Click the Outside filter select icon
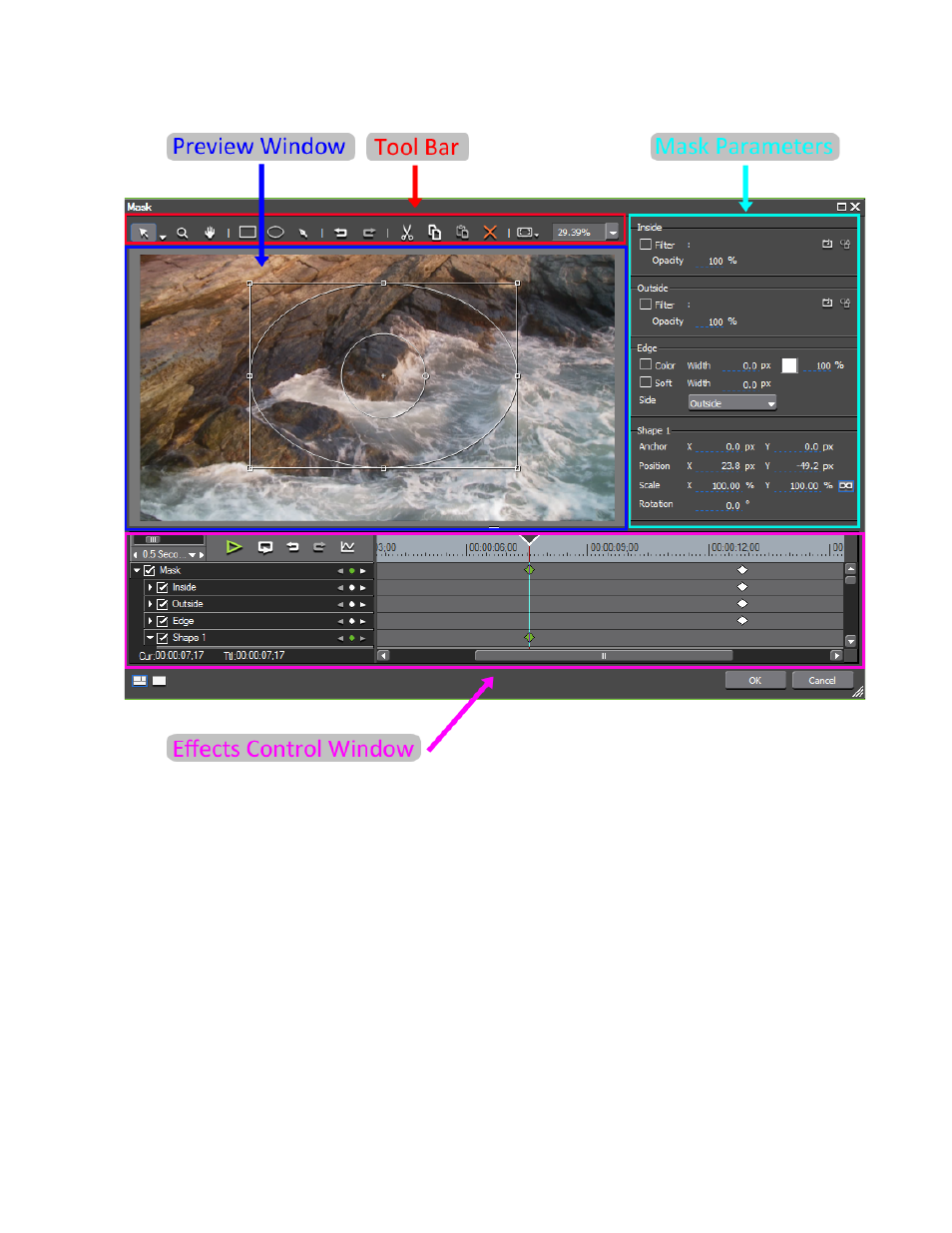Image resolution: width=952 pixels, height=1233 pixels. coord(827,304)
